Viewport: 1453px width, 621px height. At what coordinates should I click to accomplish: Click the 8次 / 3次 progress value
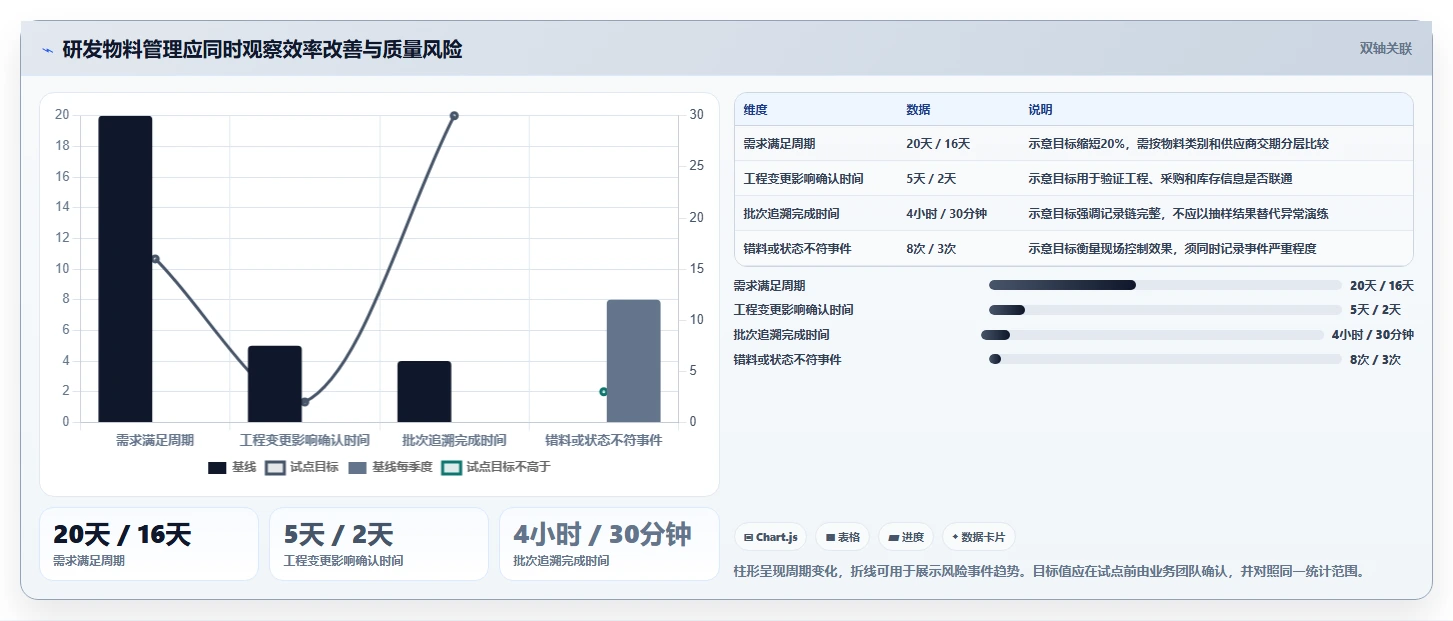click(1375, 360)
